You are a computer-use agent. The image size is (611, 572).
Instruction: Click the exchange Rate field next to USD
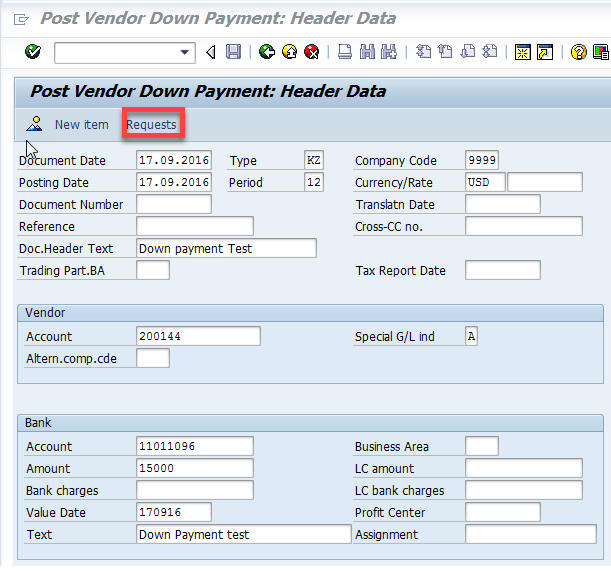click(545, 182)
